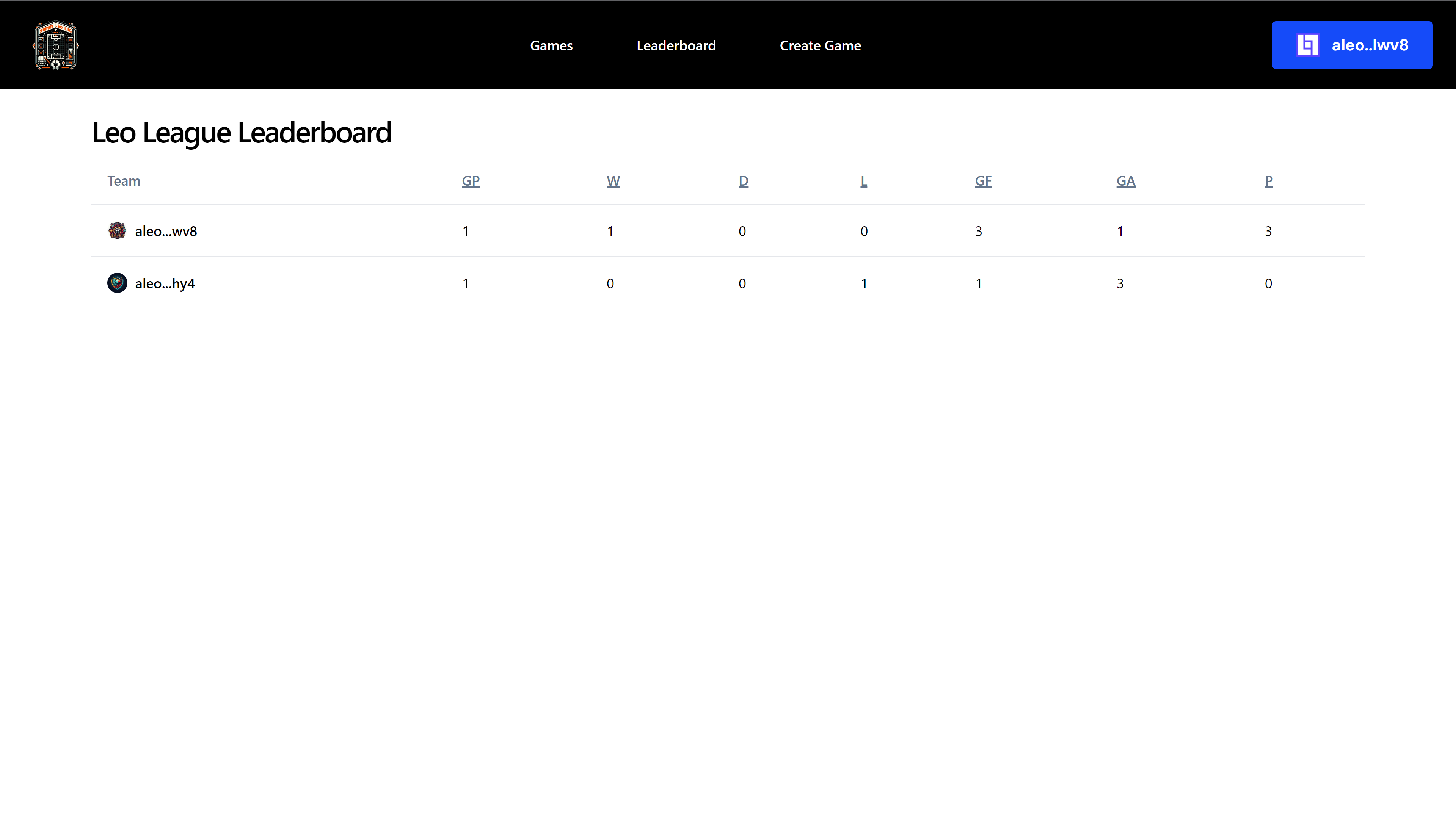Open the Create Game page
The height and width of the screenshot is (828, 1456).
click(820, 45)
